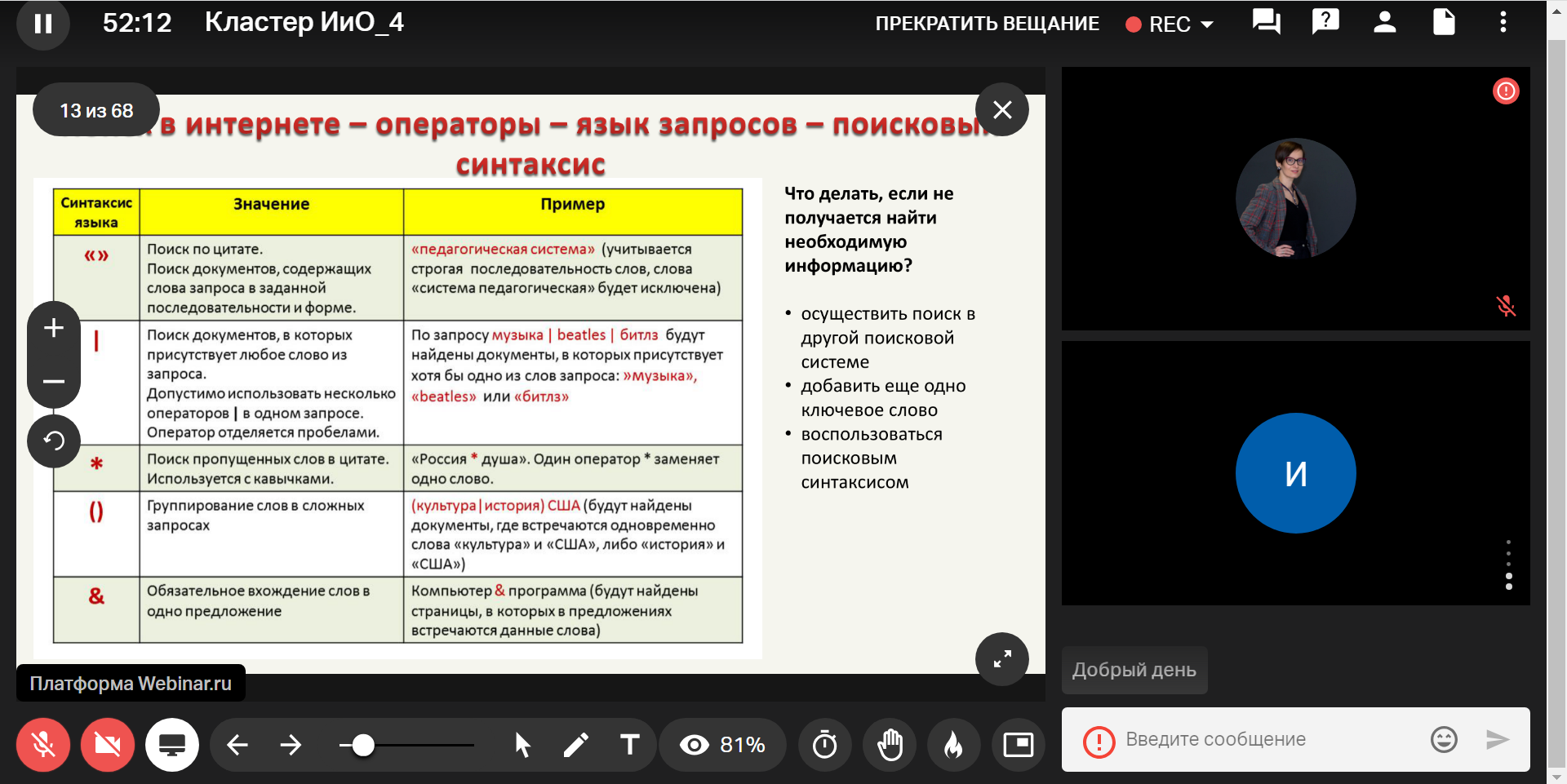This screenshot has height=784, width=1567.
Task: Open the chat panel icon
Action: pos(1266,22)
